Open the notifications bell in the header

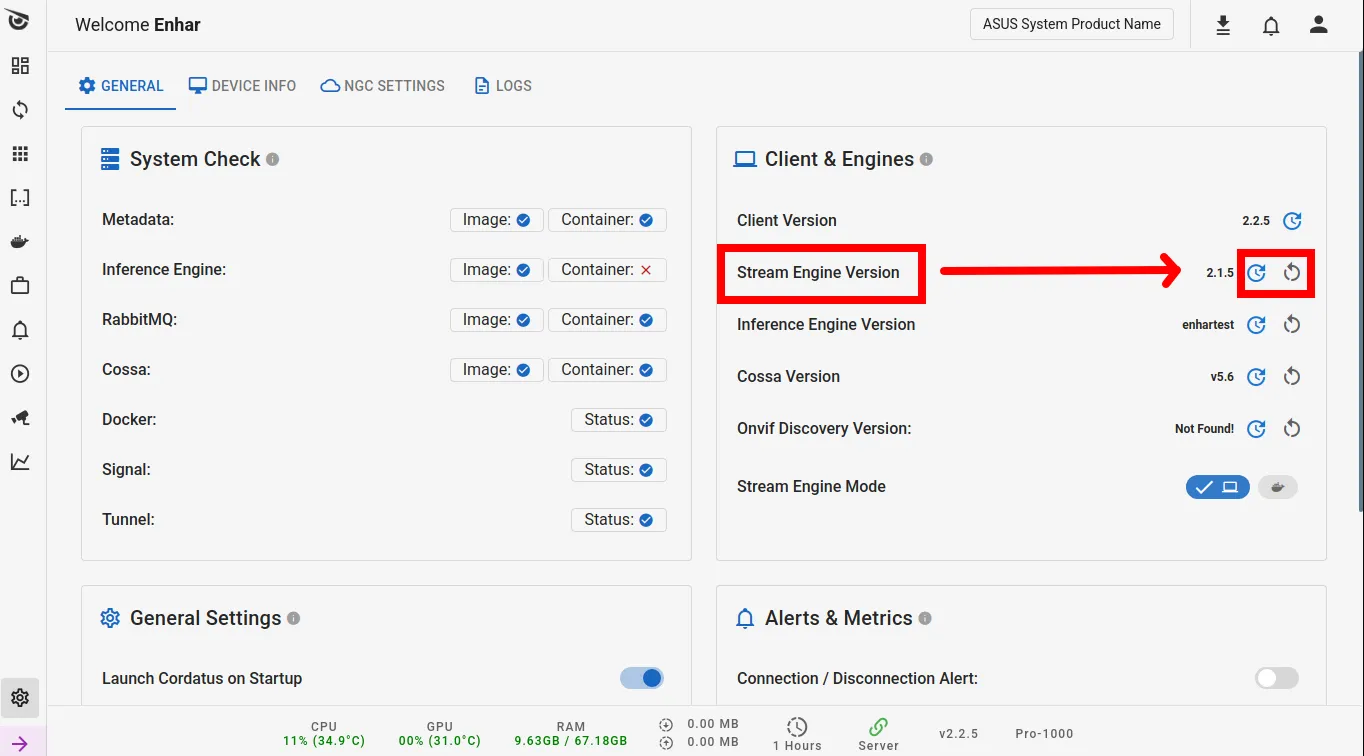(x=1271, y=26)
